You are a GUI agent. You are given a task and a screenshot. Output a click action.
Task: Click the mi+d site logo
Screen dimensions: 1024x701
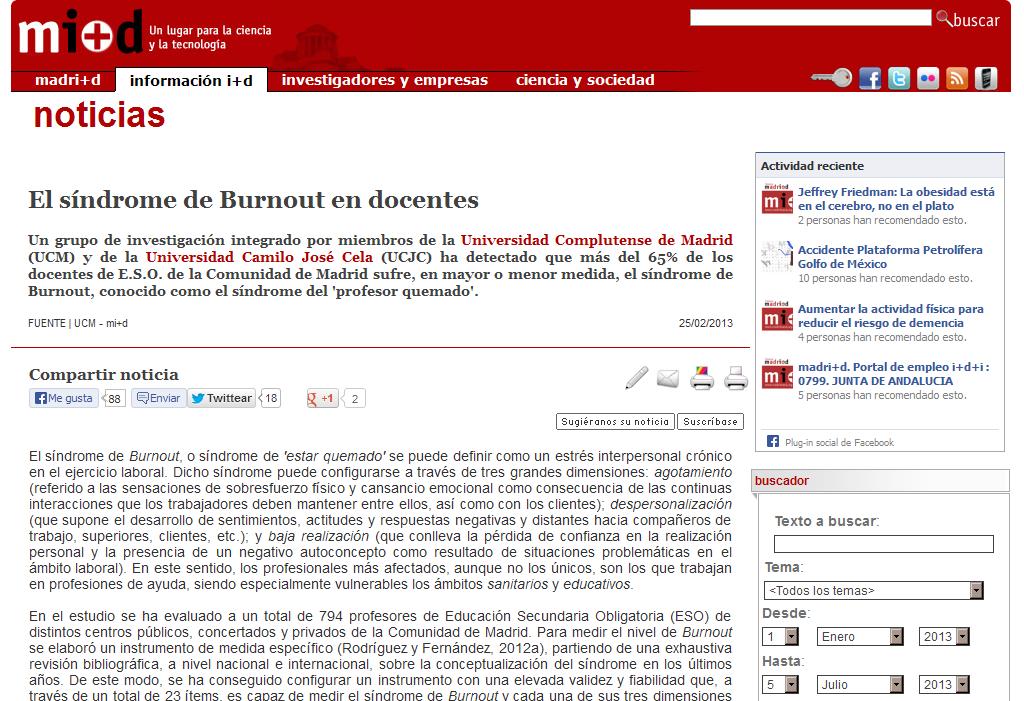(x=80, y=32)
